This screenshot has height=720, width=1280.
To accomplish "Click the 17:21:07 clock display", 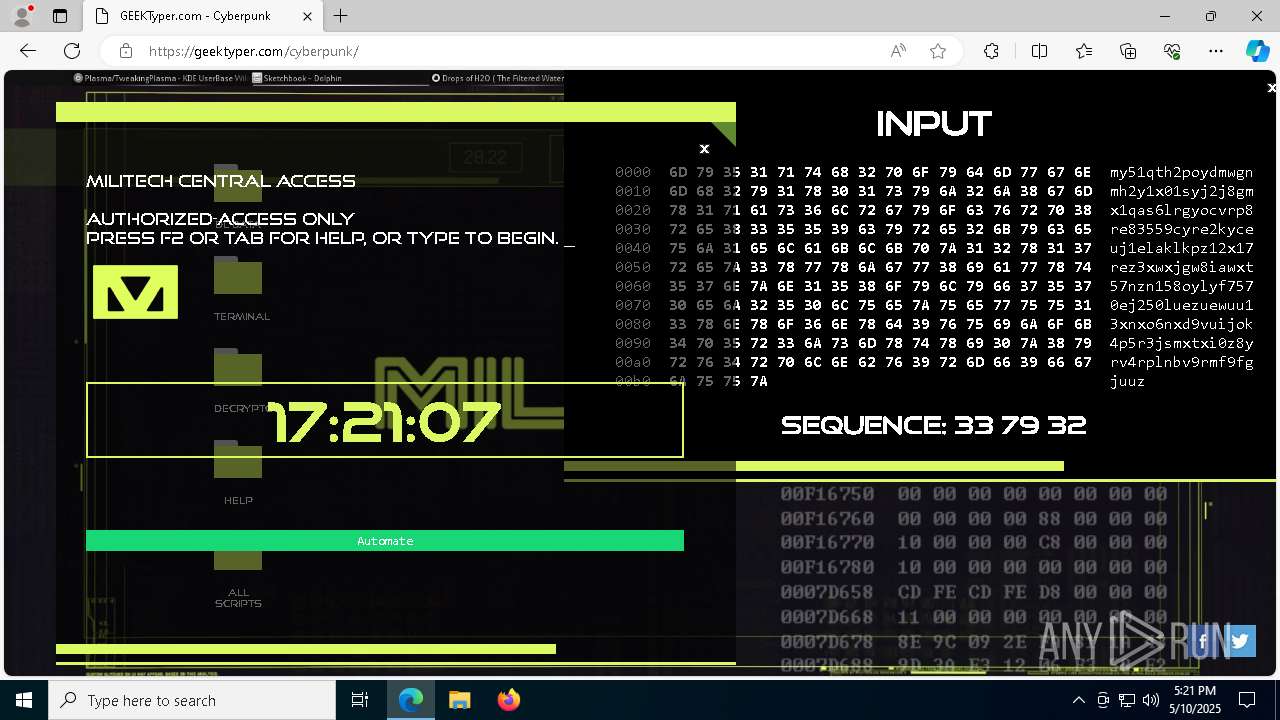I will point(385,421).
